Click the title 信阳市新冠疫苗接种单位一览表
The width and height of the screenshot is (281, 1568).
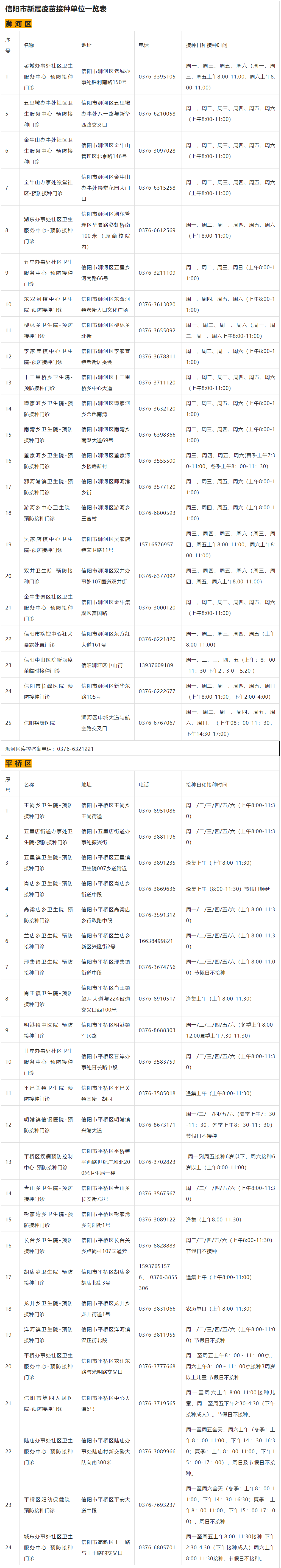(x=55, y=9)
